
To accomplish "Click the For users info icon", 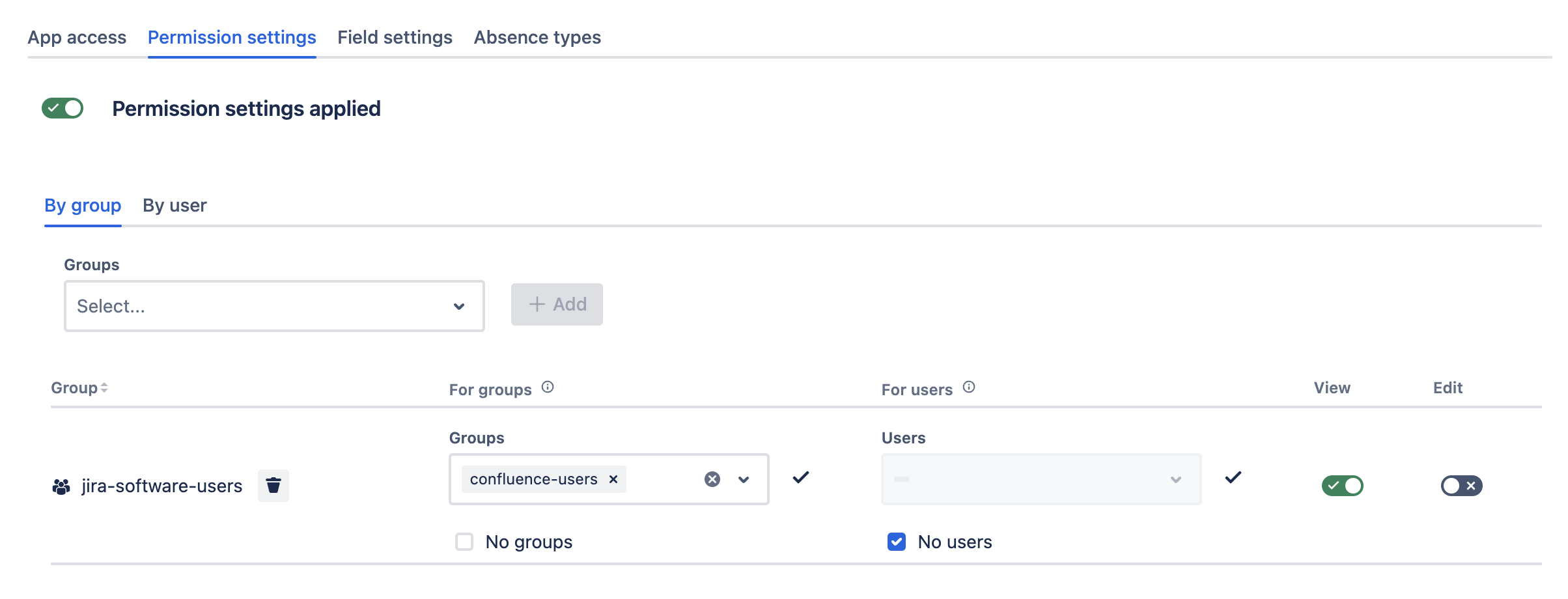I will click(x=969, y=387).
